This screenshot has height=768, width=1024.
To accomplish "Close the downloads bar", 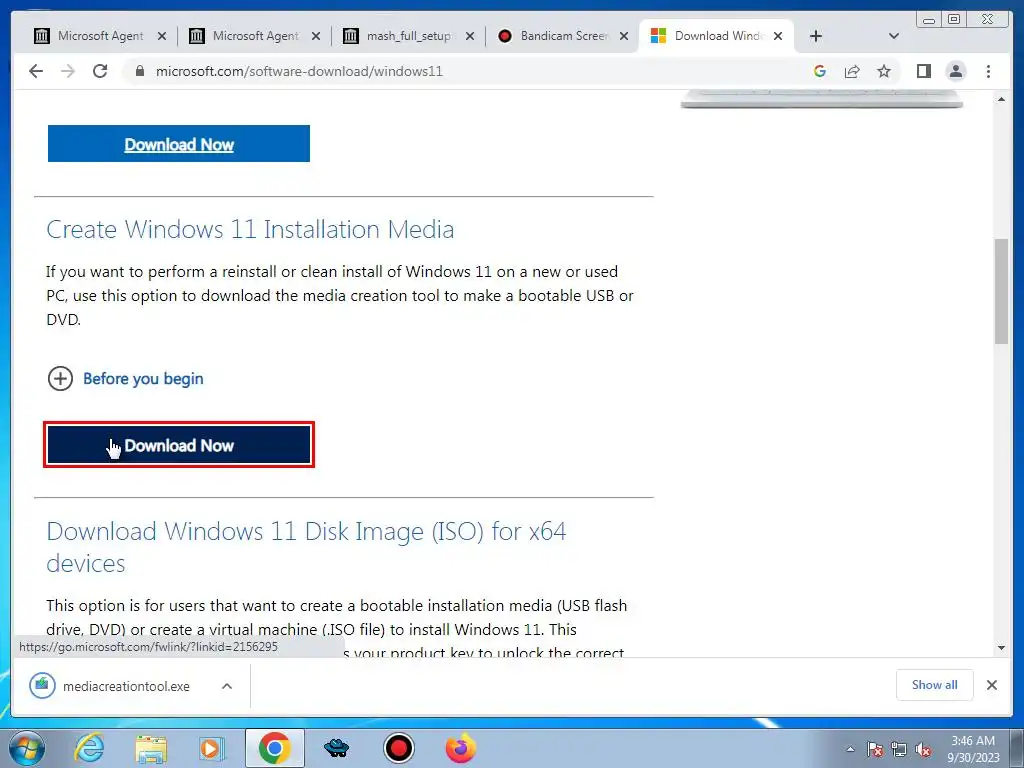I will coord(991,684).
